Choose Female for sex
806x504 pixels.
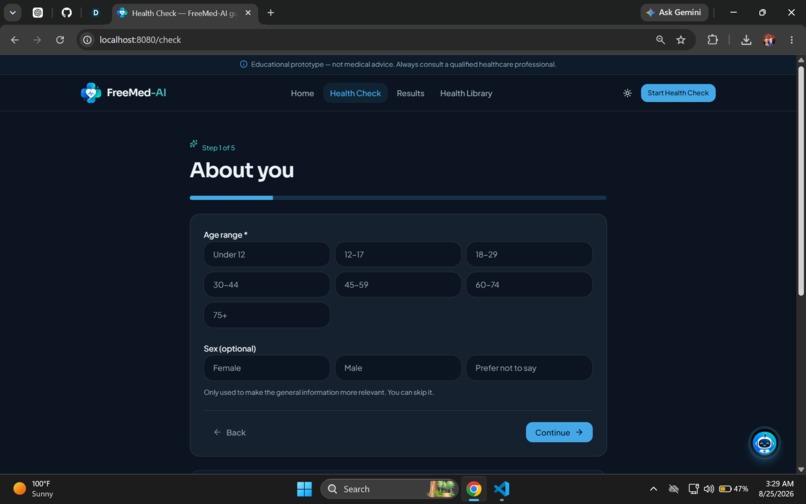point(267,368)
